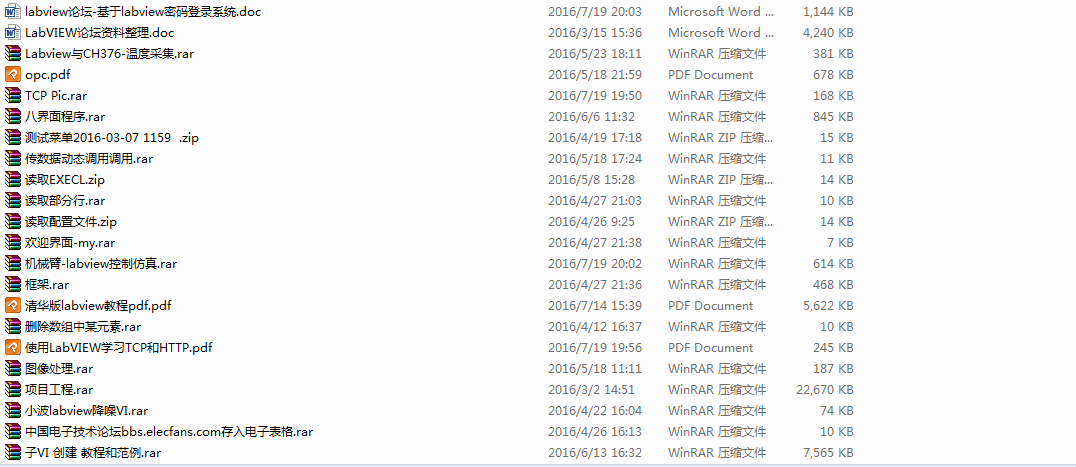Select the 项目工程.rar file name
The image size is (1076, 467).
point(59,390)
